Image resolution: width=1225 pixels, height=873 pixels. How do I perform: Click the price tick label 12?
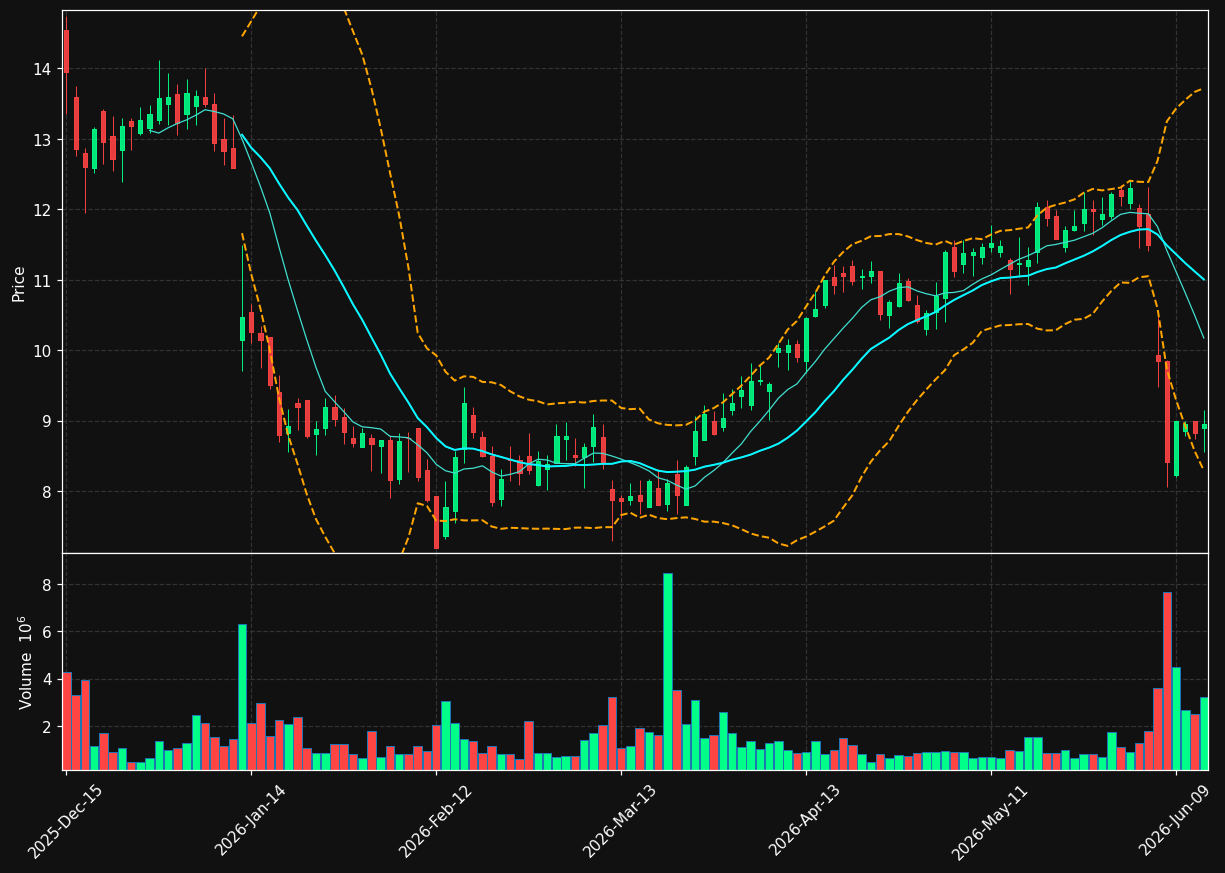[42, 211]
